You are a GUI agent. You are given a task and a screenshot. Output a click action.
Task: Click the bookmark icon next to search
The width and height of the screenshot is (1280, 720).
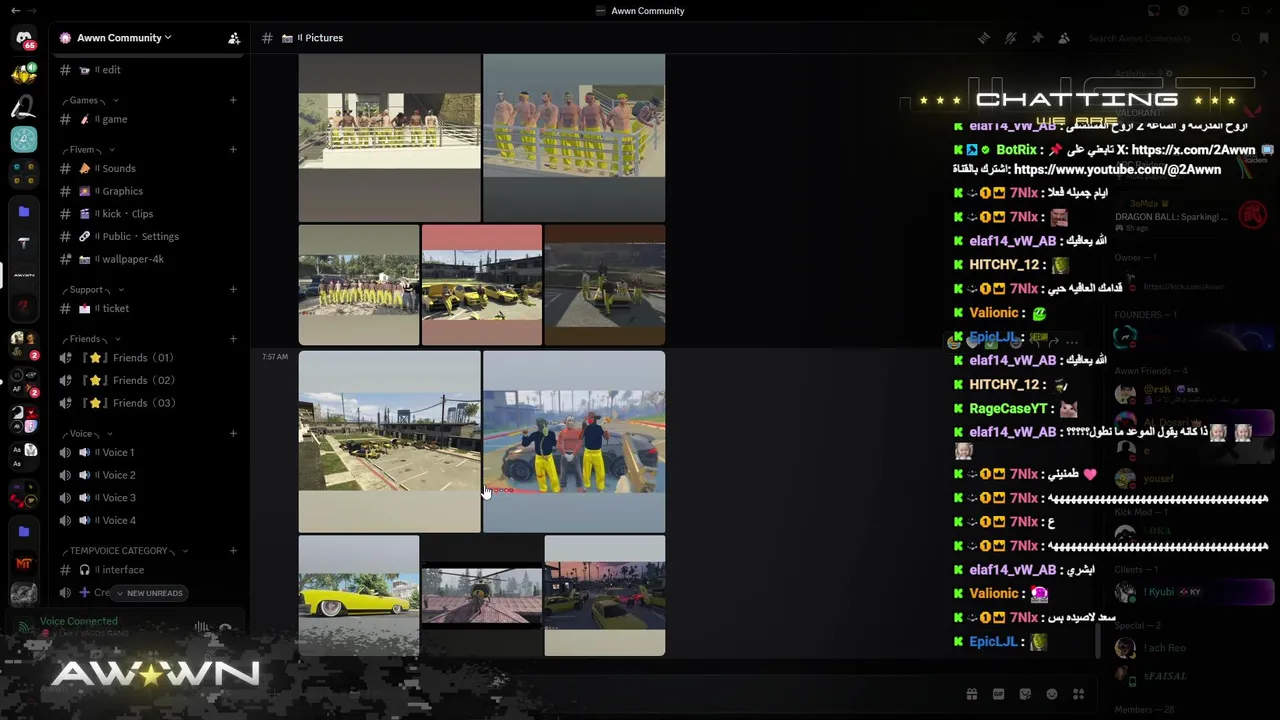(1264, 38)
